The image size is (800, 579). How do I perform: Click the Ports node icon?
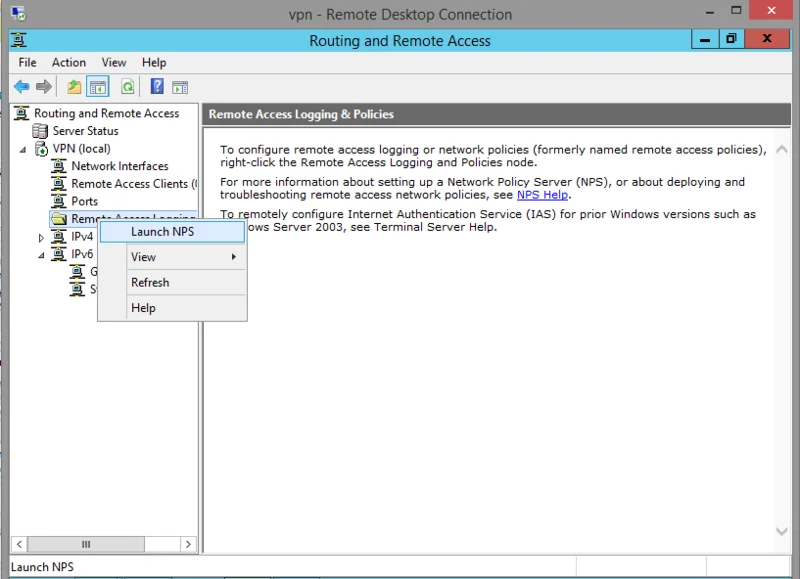tap(59, 201)
